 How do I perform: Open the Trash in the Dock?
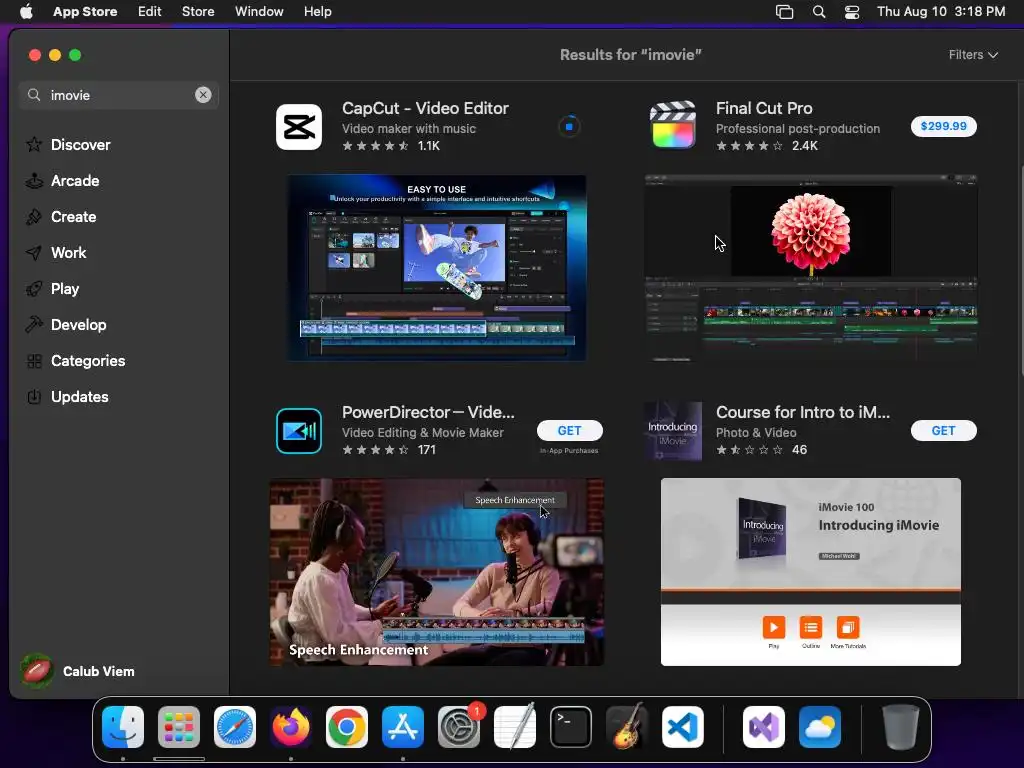point(901,727)
